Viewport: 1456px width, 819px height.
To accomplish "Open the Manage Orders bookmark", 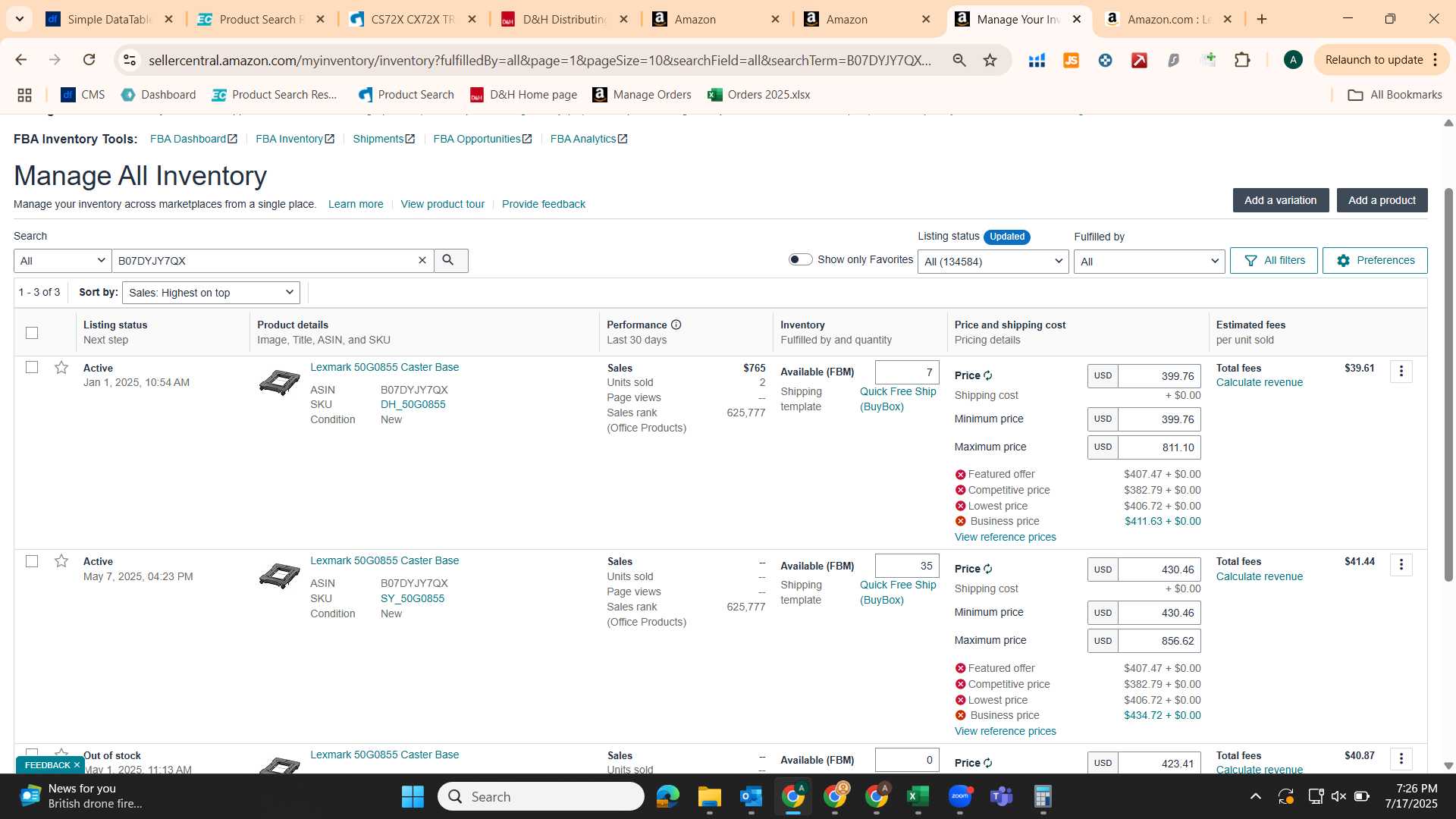I will point(642,95).
